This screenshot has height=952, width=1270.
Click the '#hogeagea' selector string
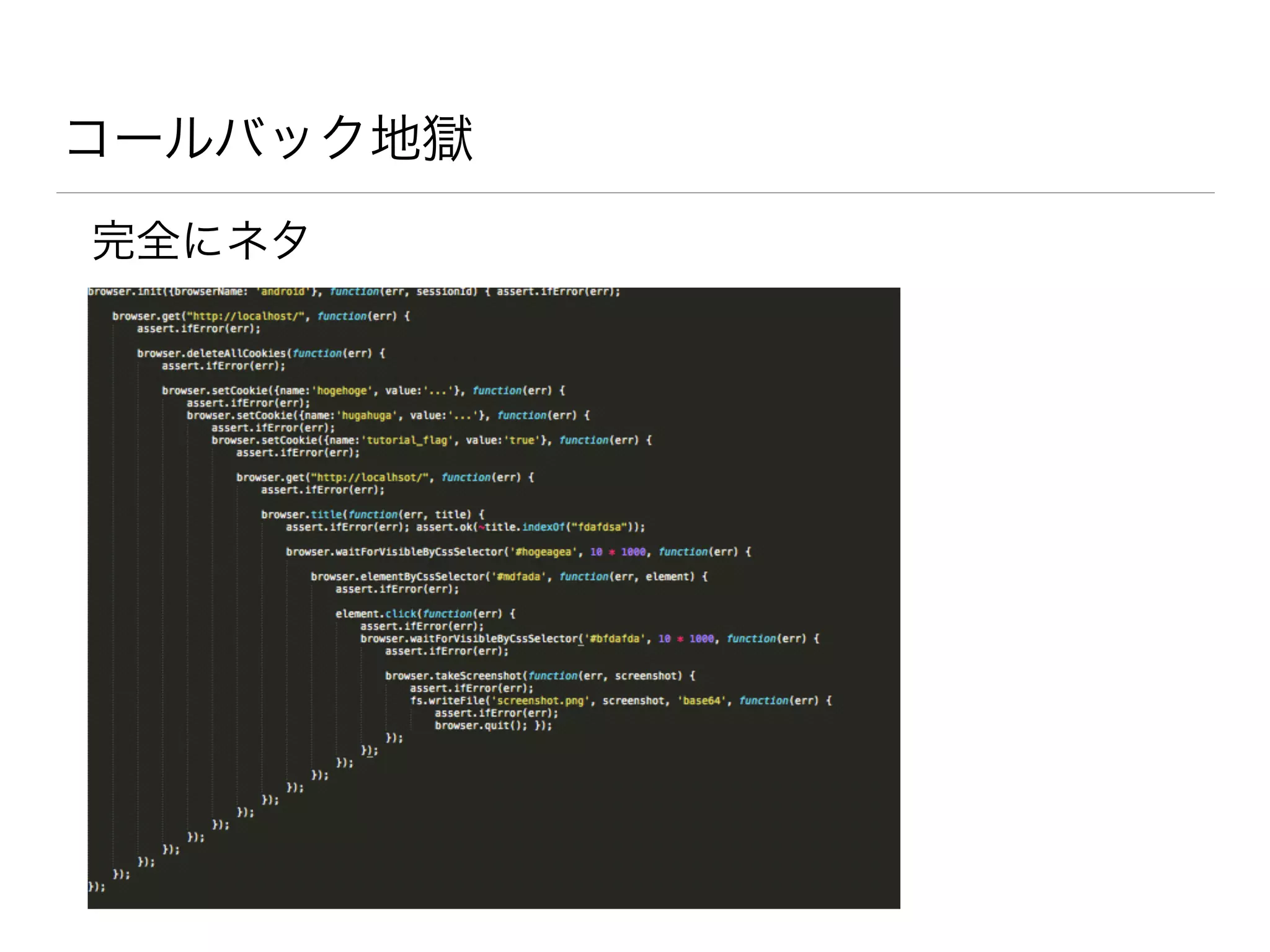click(x=543, y=552)
